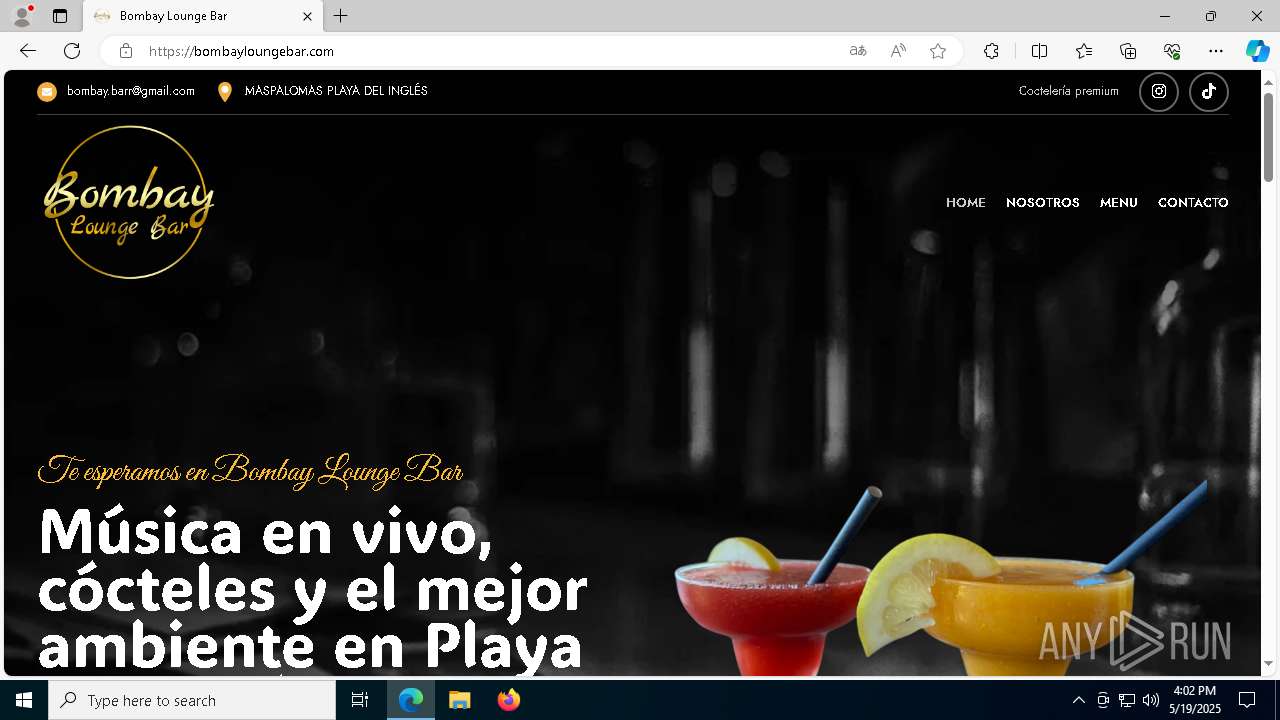The image size is (1280, 720).
Task: Show hidden system tray icons
Action: (x=1078, y=700)
